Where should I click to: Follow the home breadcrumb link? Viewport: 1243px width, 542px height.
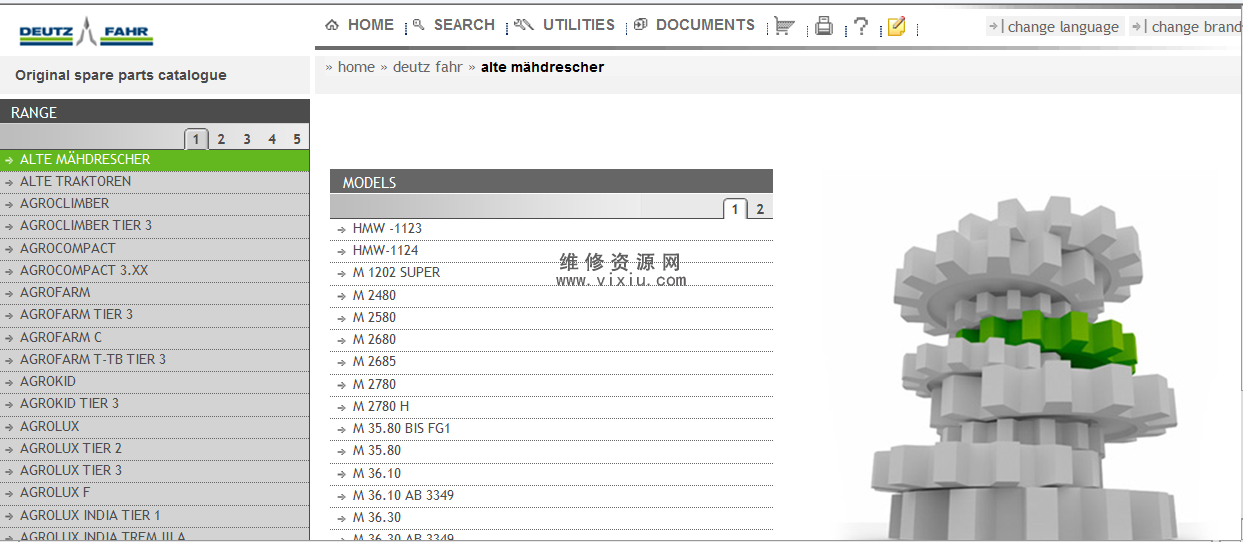click(x=356, y=67)
